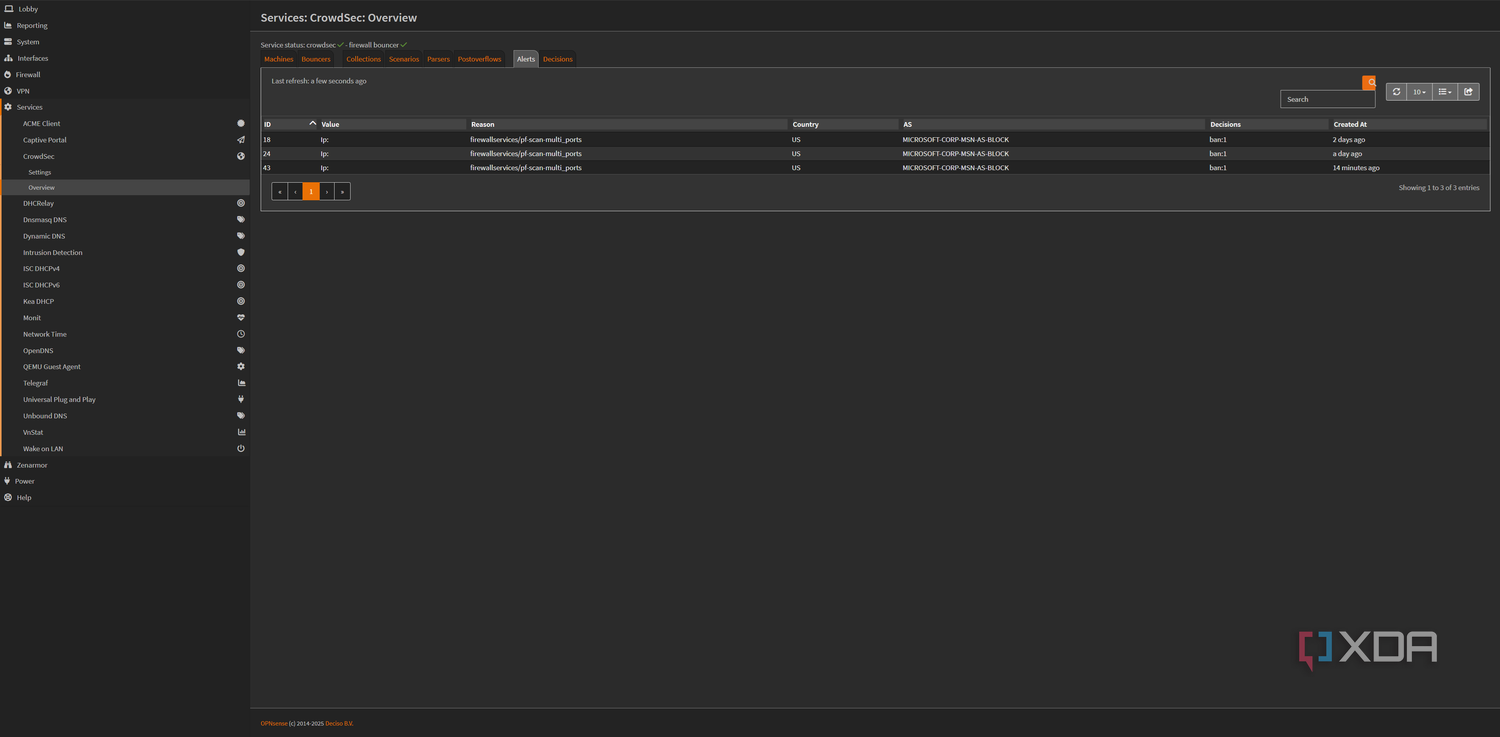Click the Captive Portal paper plane icon

point(241,140)
